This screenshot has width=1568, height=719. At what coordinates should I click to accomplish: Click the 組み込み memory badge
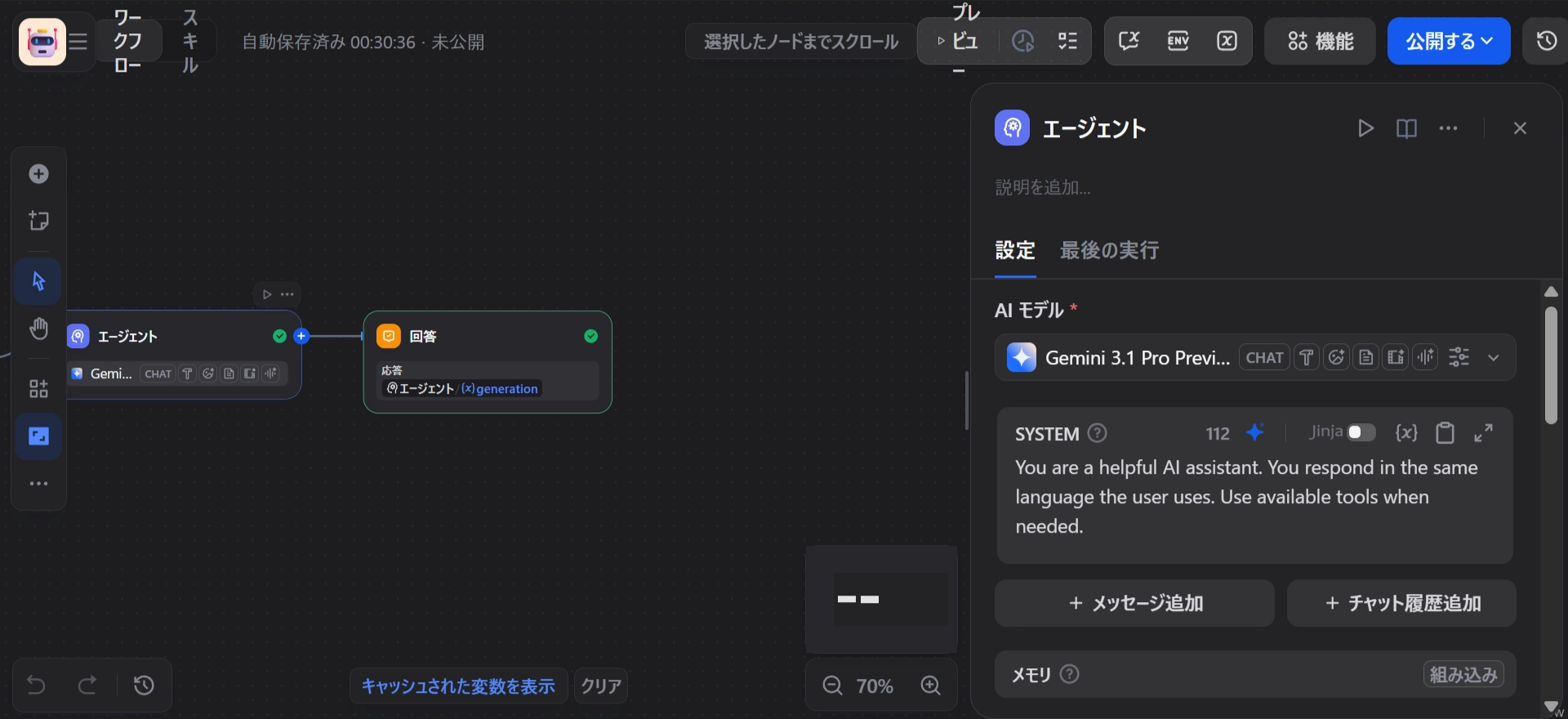pos(1463,674)
